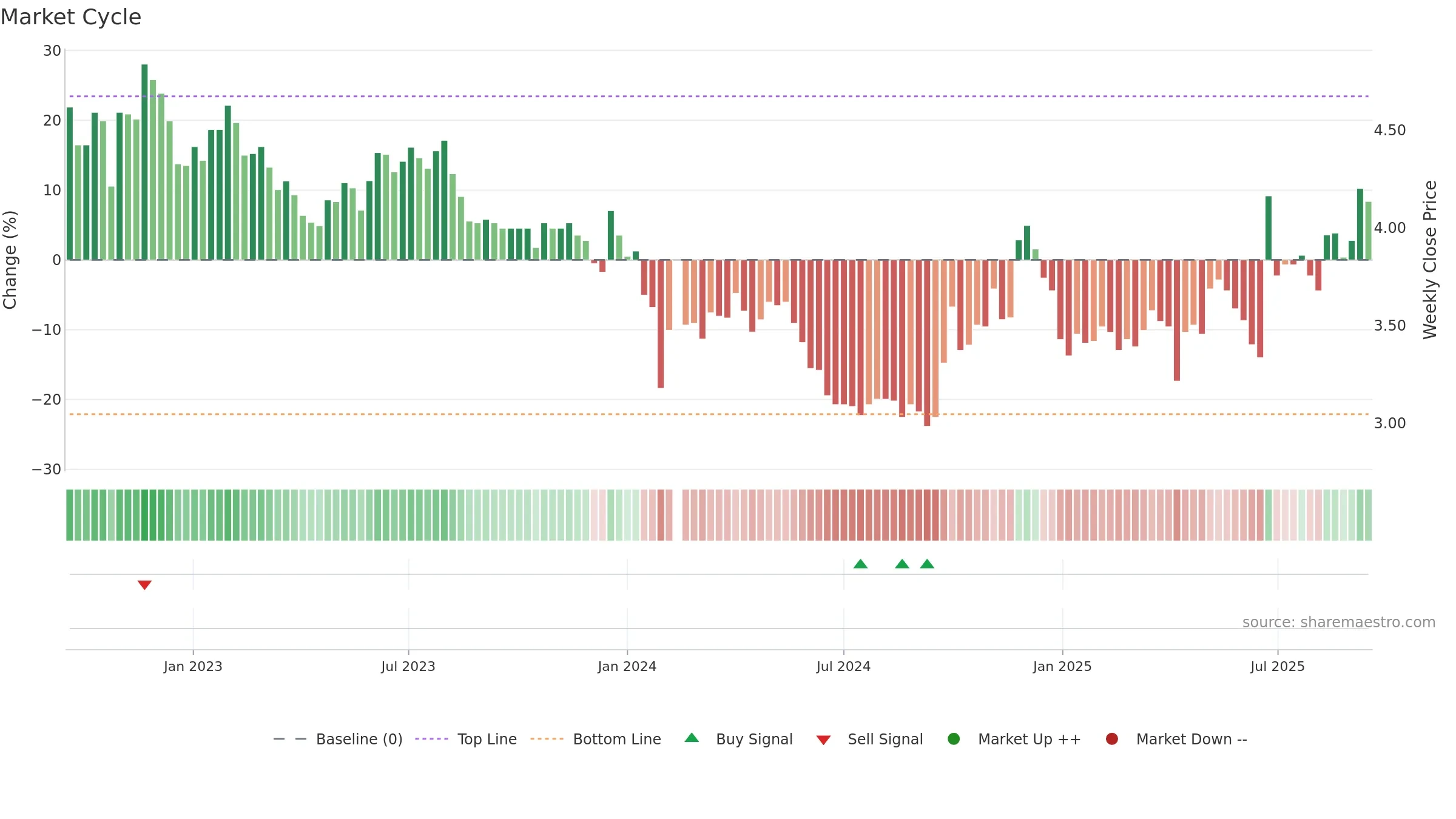Click the −20 tick on the left axis
The width and height of the screenshot is (1456, 819).
47,399
